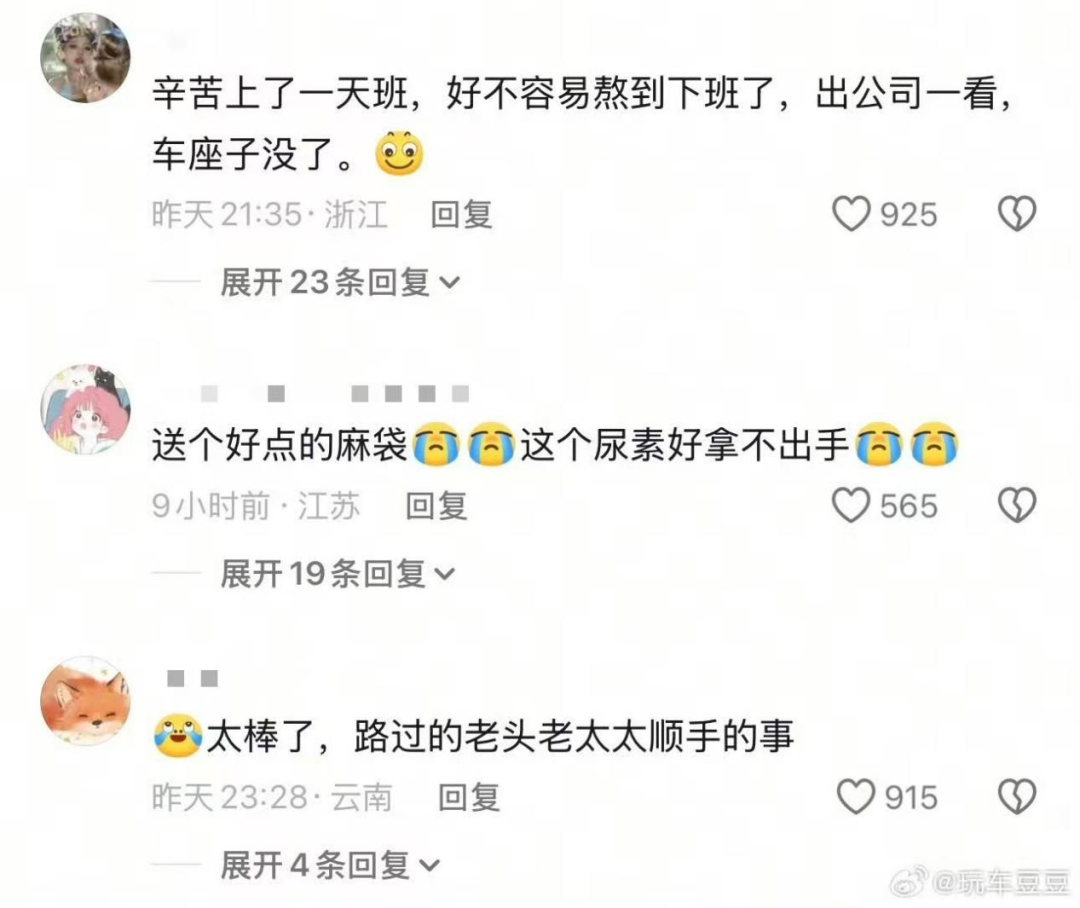Like the comment from 浙江 with 925 likes
This screenshot has width=1080, height=908.
coord(851,214)
